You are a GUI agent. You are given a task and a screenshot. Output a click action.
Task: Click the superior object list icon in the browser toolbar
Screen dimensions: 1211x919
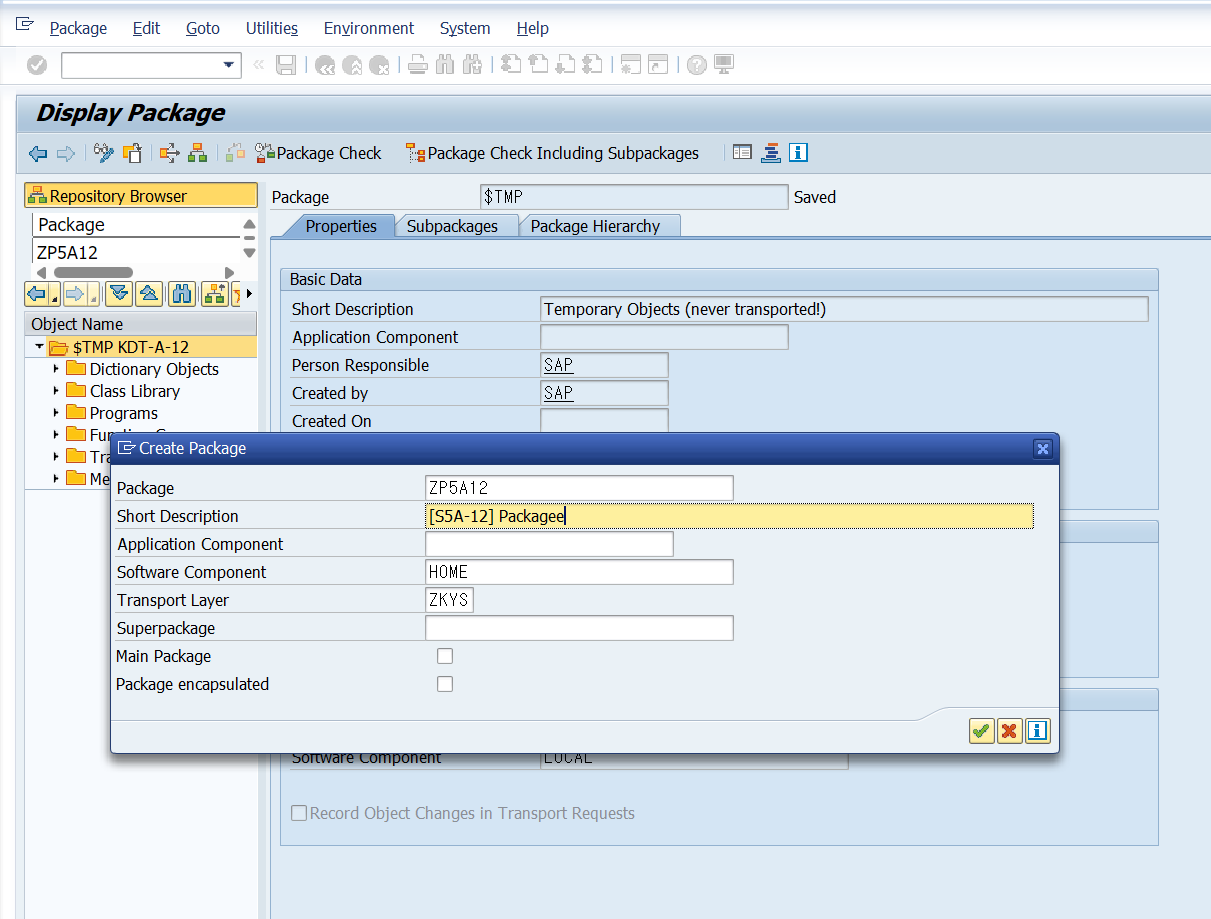(x=214, y=294)
